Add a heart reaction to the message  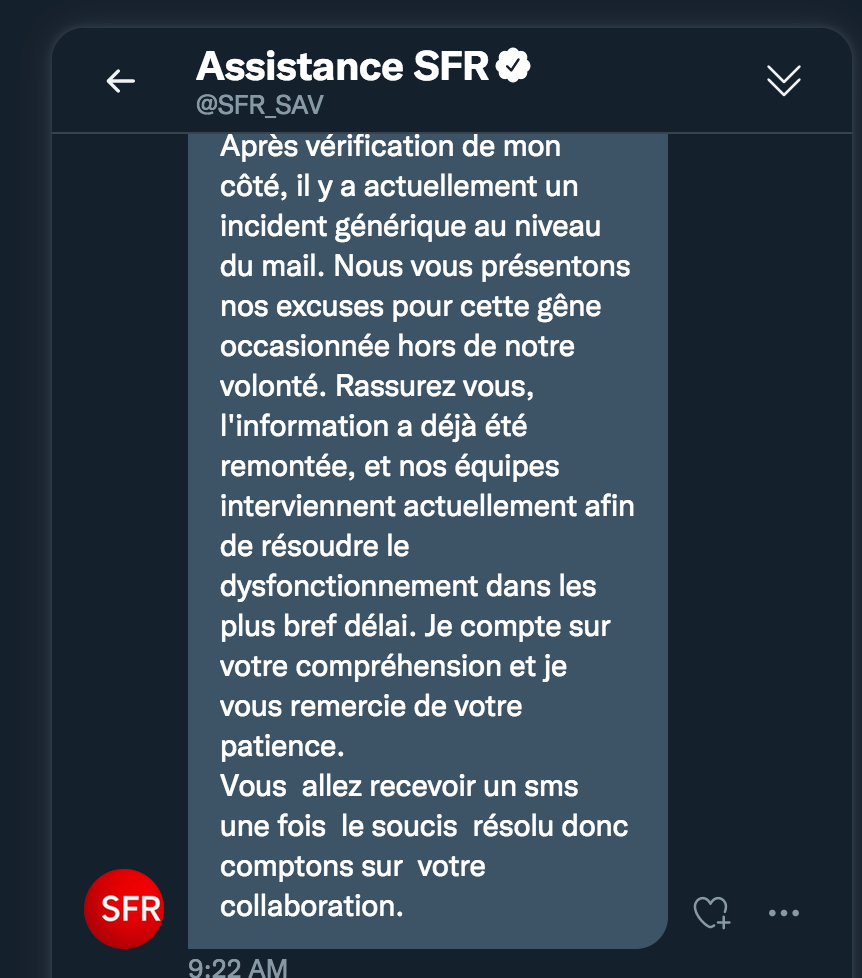point(711,912)
